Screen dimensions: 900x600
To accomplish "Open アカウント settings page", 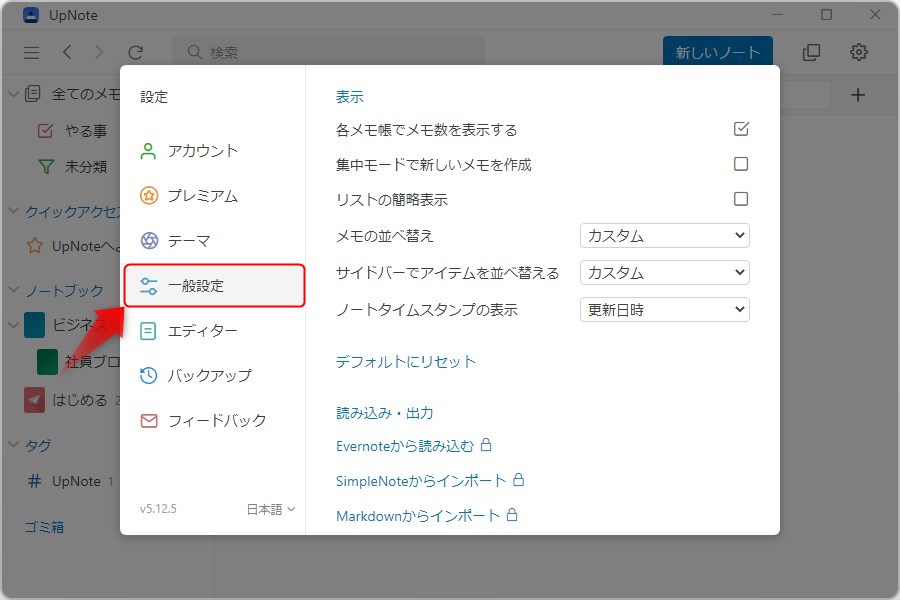I will click(x=214, y=151).
